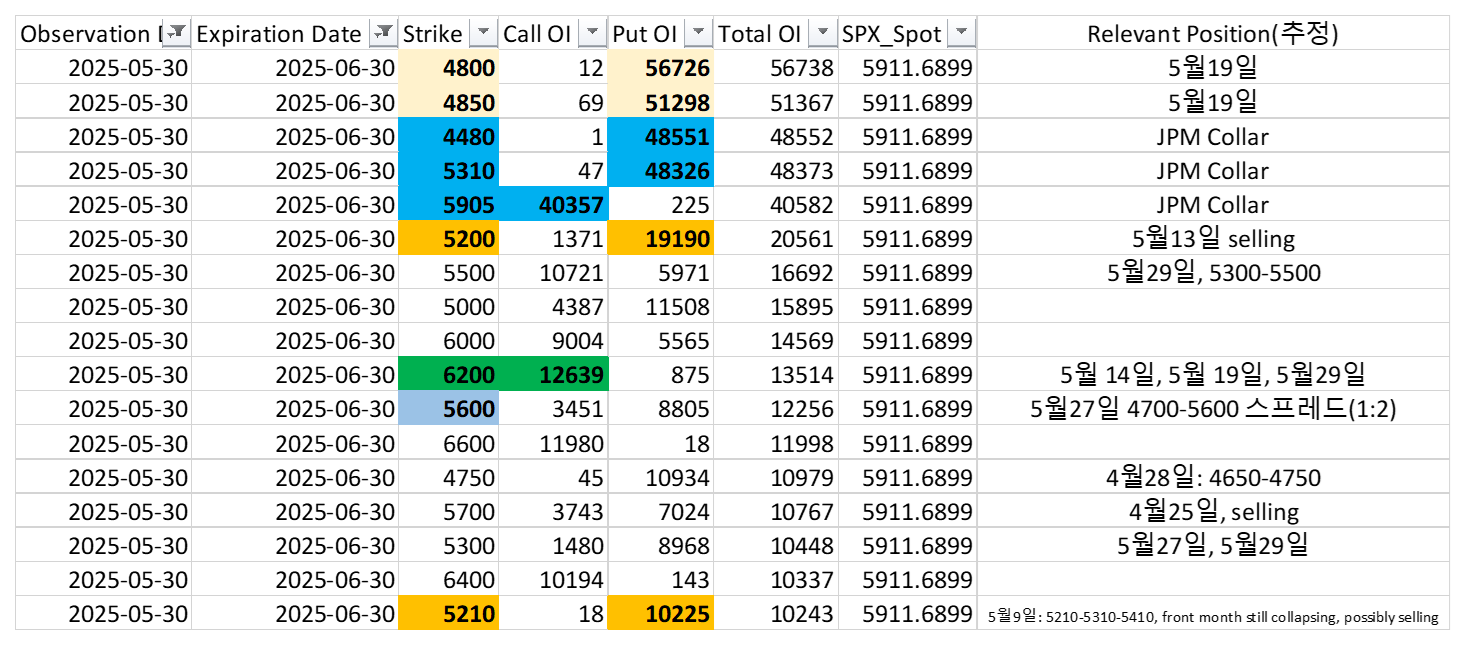Screen dimensions: 1468x645
Task: Show the SPX_Spot filter options
Action: [x=961, y=33]
